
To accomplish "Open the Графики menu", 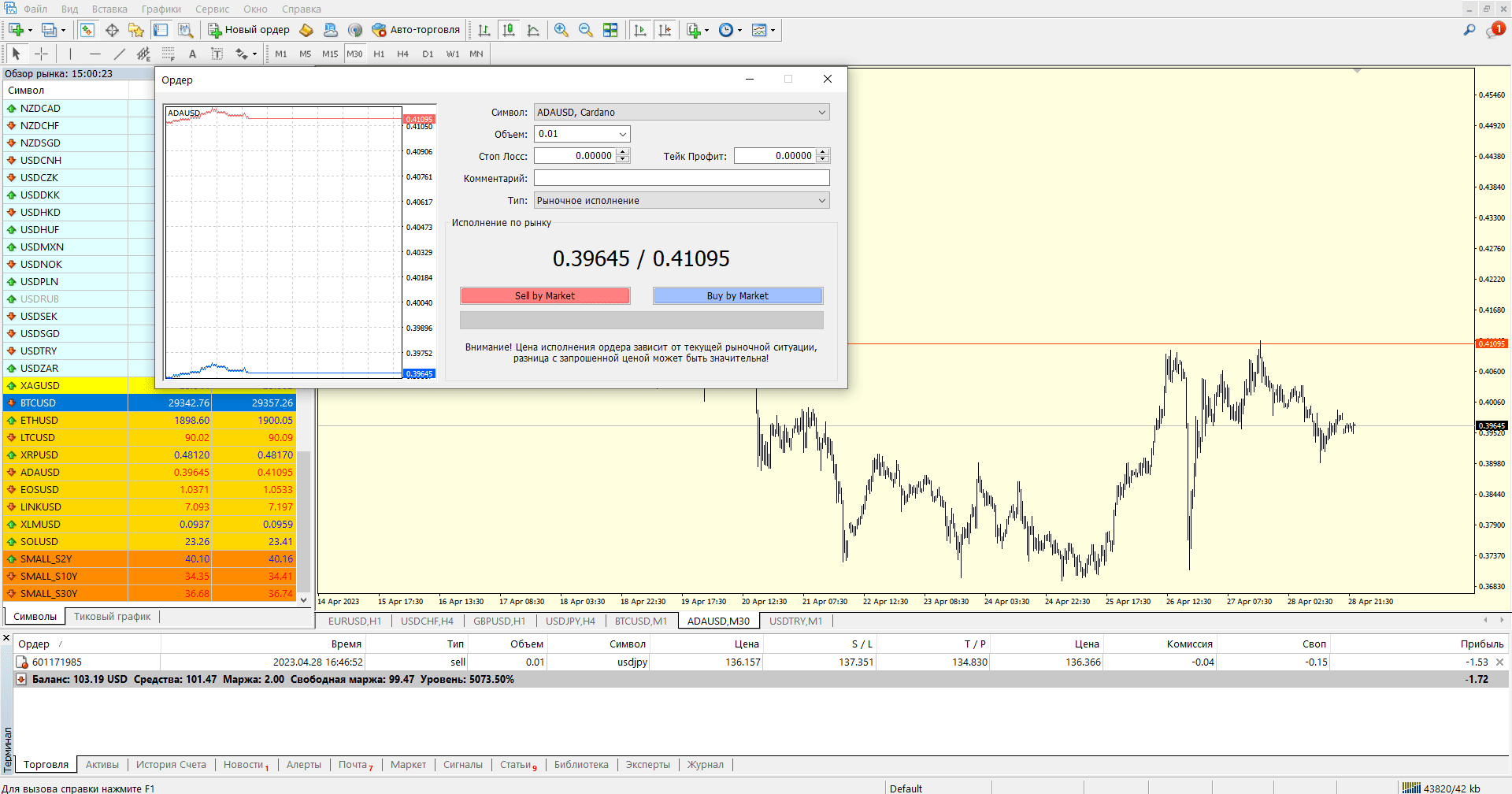I will coord(161,9).
